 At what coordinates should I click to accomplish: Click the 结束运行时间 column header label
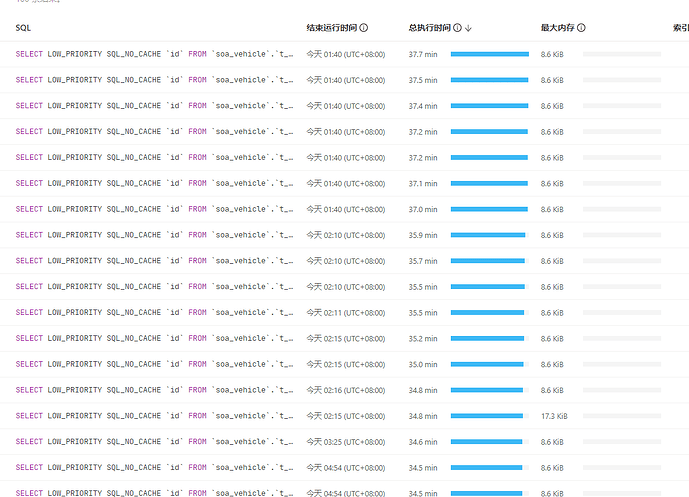[332, 28]
